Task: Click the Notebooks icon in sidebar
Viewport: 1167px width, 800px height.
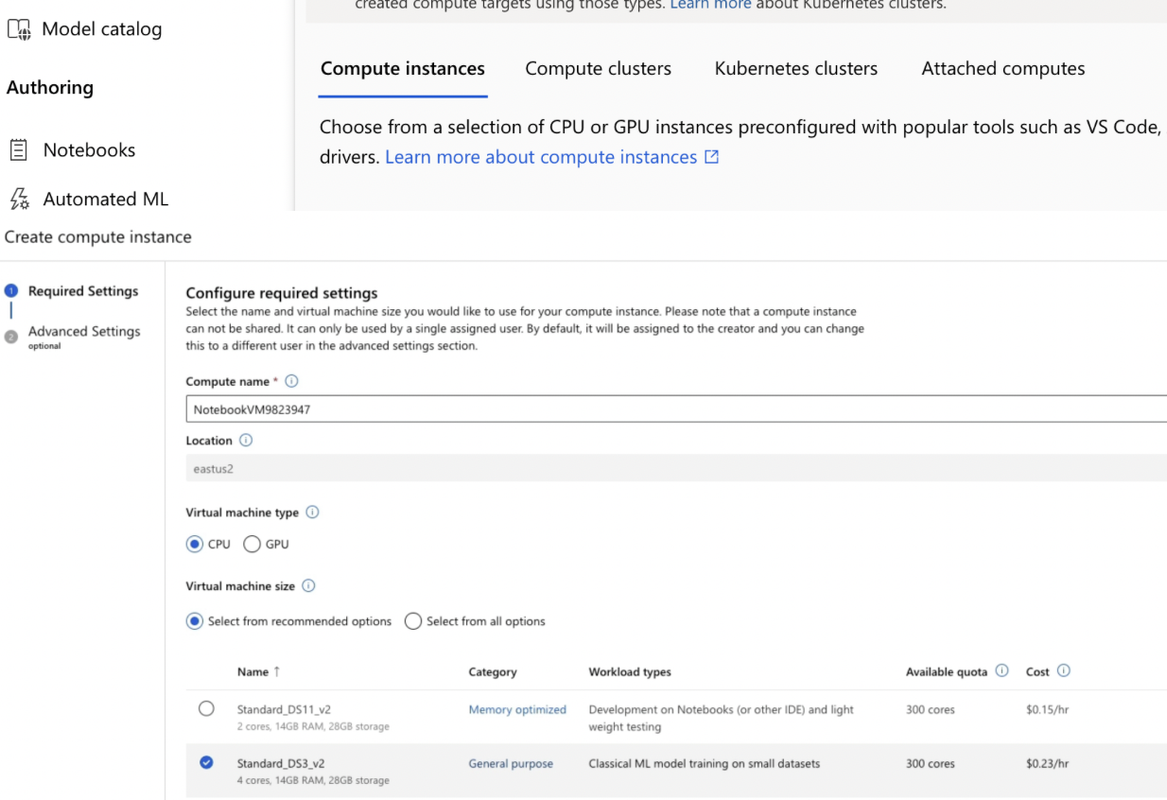Action: (19, 150)
